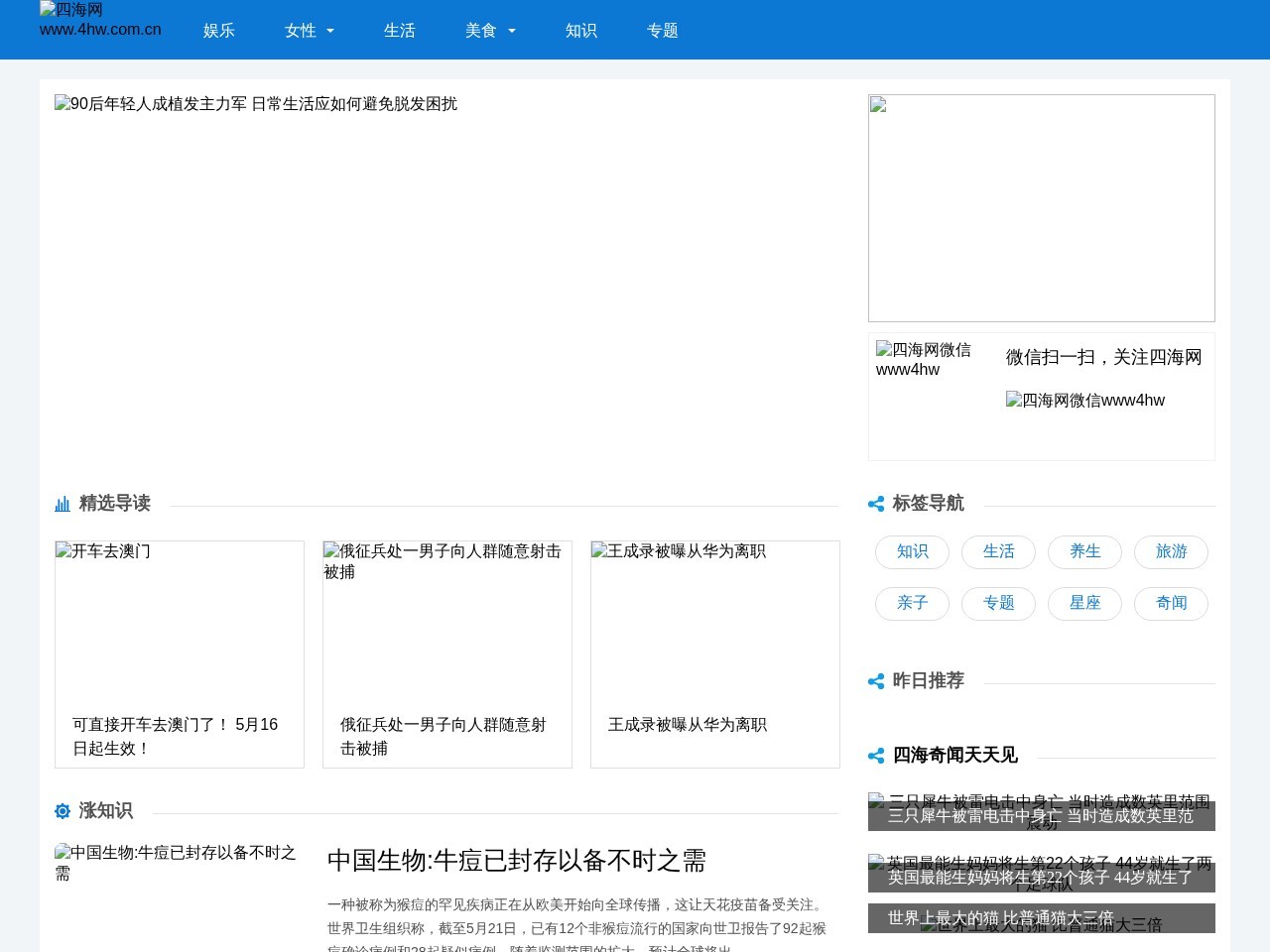Click the share icon beside 四海奇闻天天见
Screen dimensions: 1270x952
pos(877,756)
